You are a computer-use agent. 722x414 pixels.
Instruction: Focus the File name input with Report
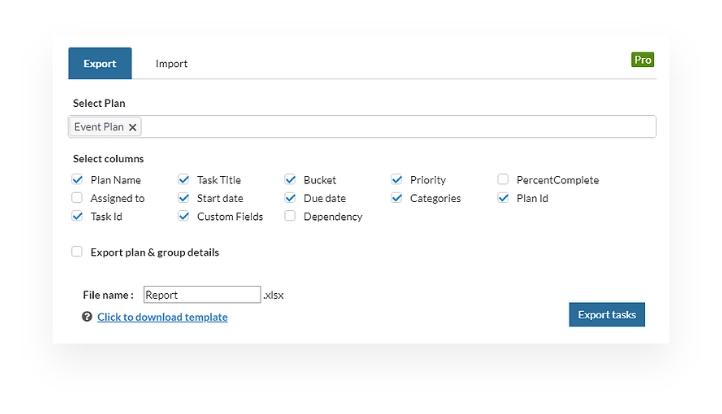pyautogui.click(x=202, y=295)
